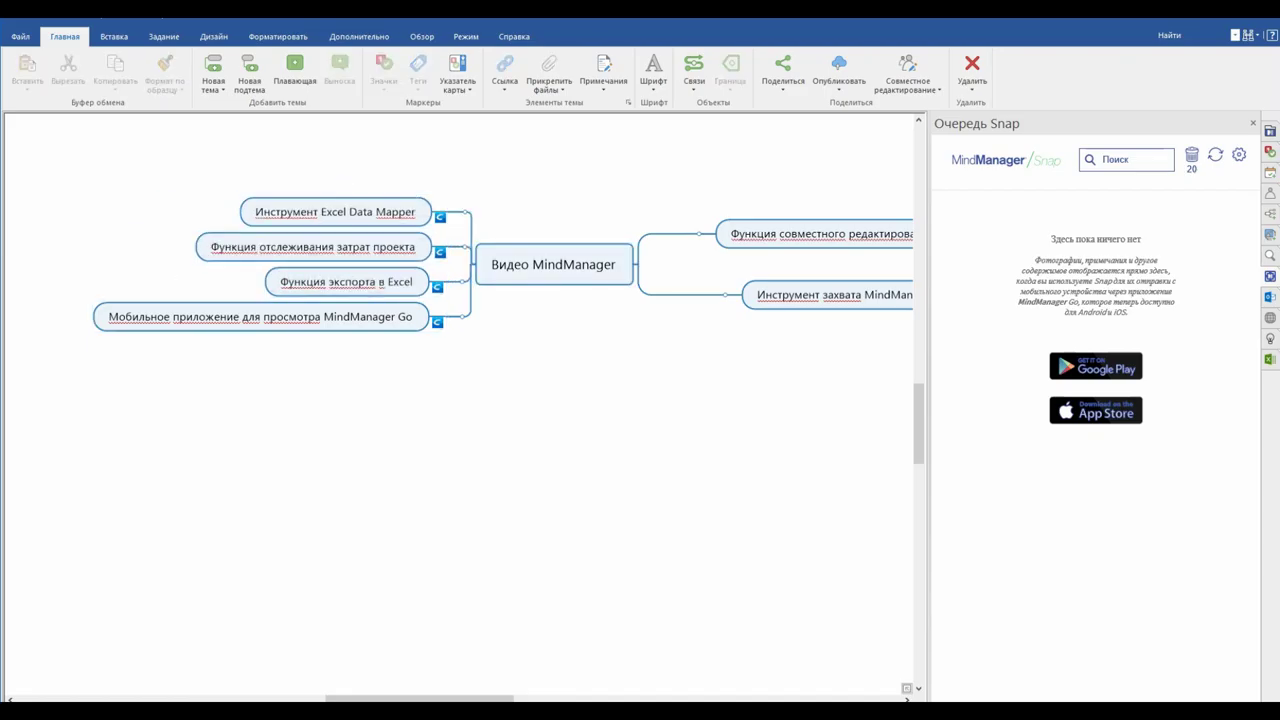The image size is (1280, 720).
Task: Expand Ссылка dropdown arrow
Action: point(505,90)
